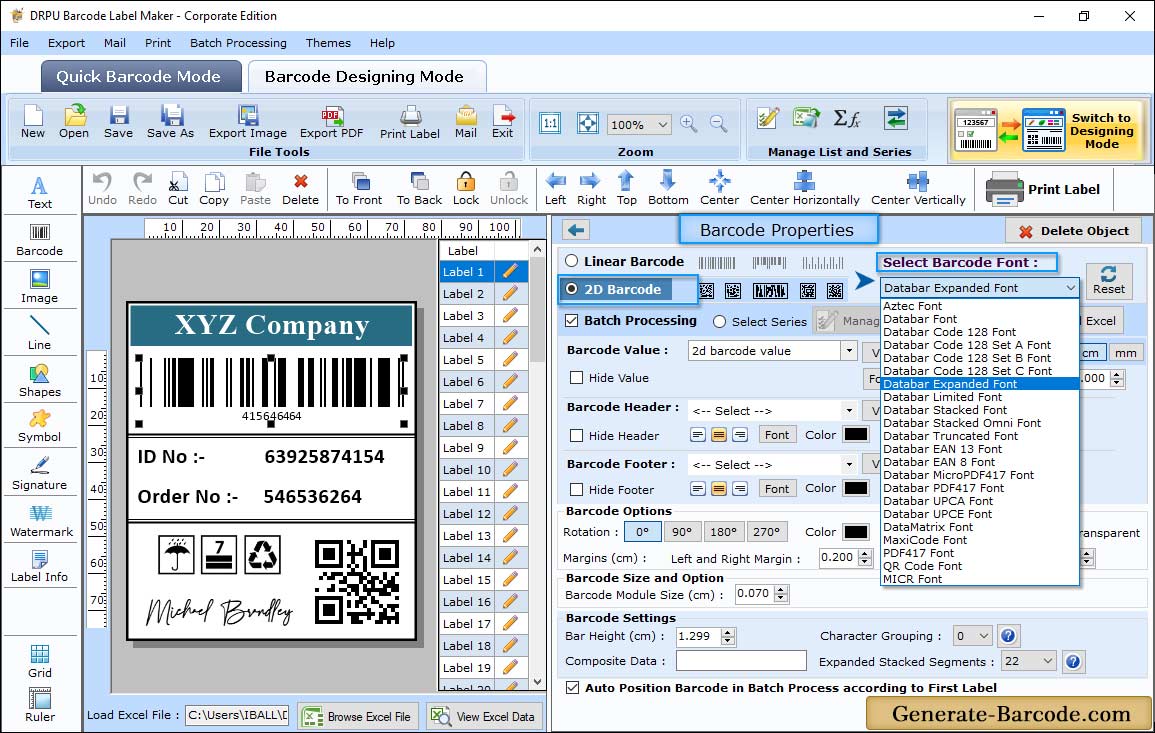Click the zoom in magnifier icon
This screenshot has height=733, width=1155.
[689, 124]
